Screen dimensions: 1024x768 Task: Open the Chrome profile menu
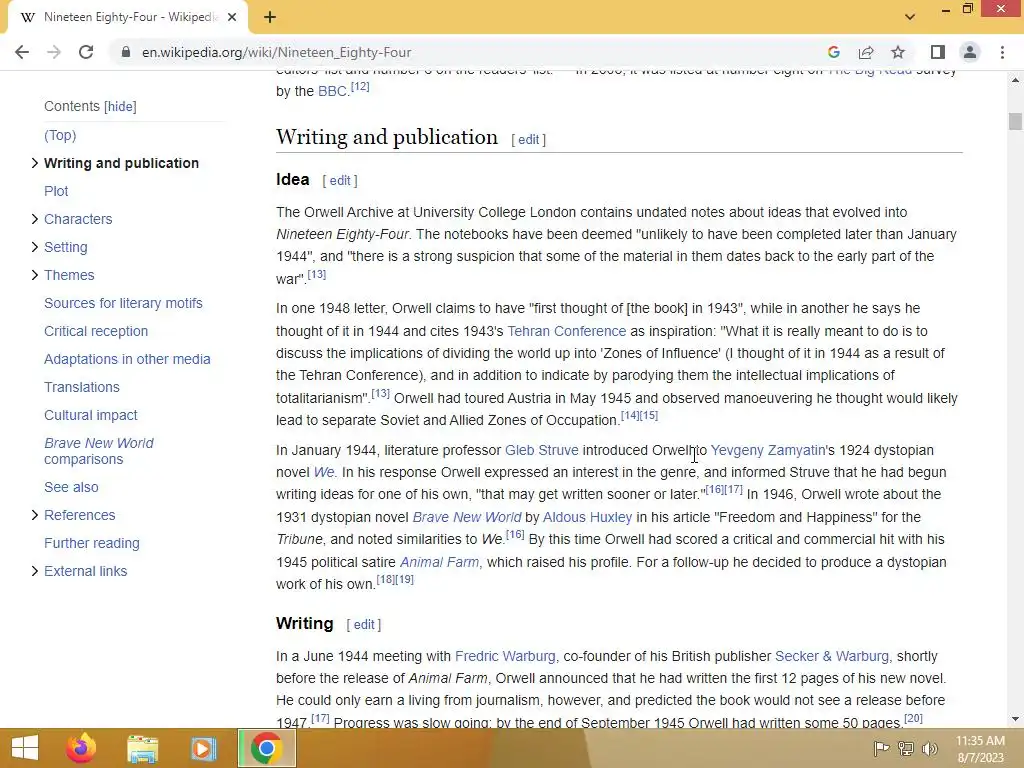[970, 52]
